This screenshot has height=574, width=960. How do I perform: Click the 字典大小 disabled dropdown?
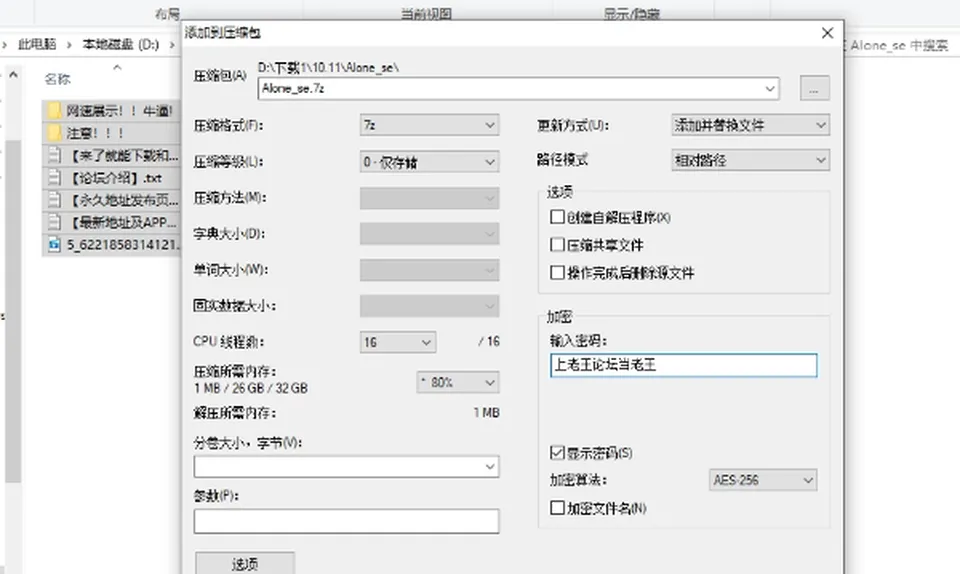point(429,234)
